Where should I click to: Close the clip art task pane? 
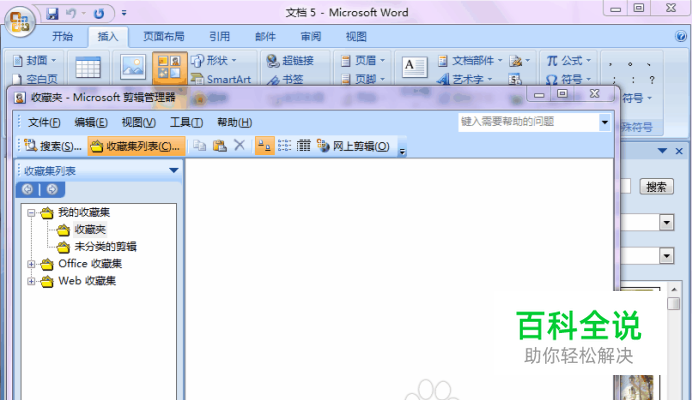click(x=679, y=151)
